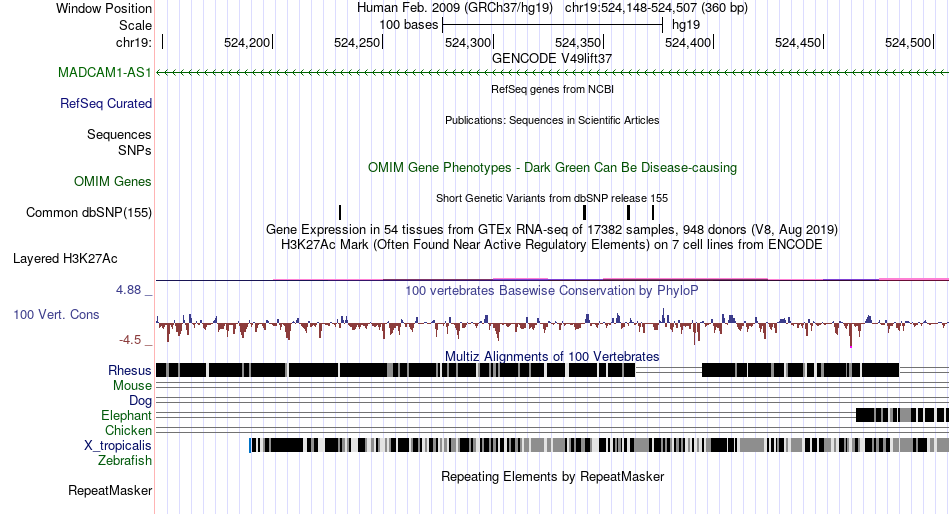Select the Dog alignment row label
The image size is (950, 514).
[x=141, y=401]
